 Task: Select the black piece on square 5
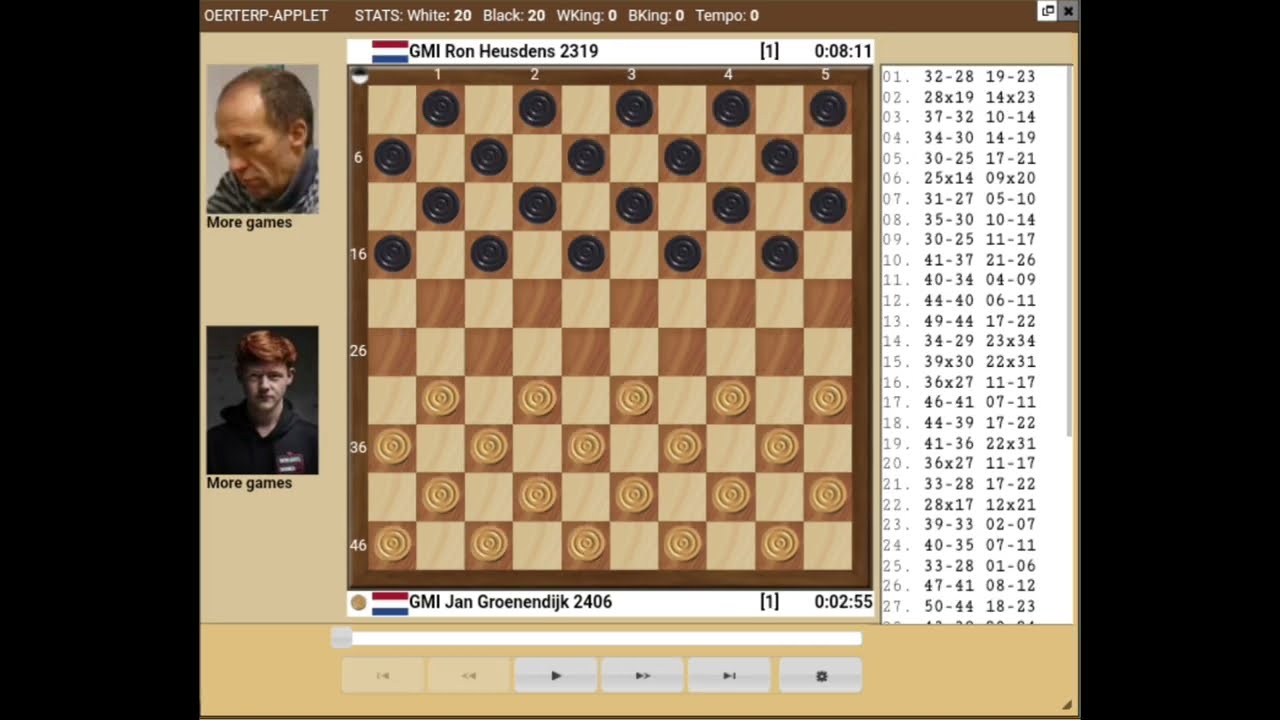828,108
